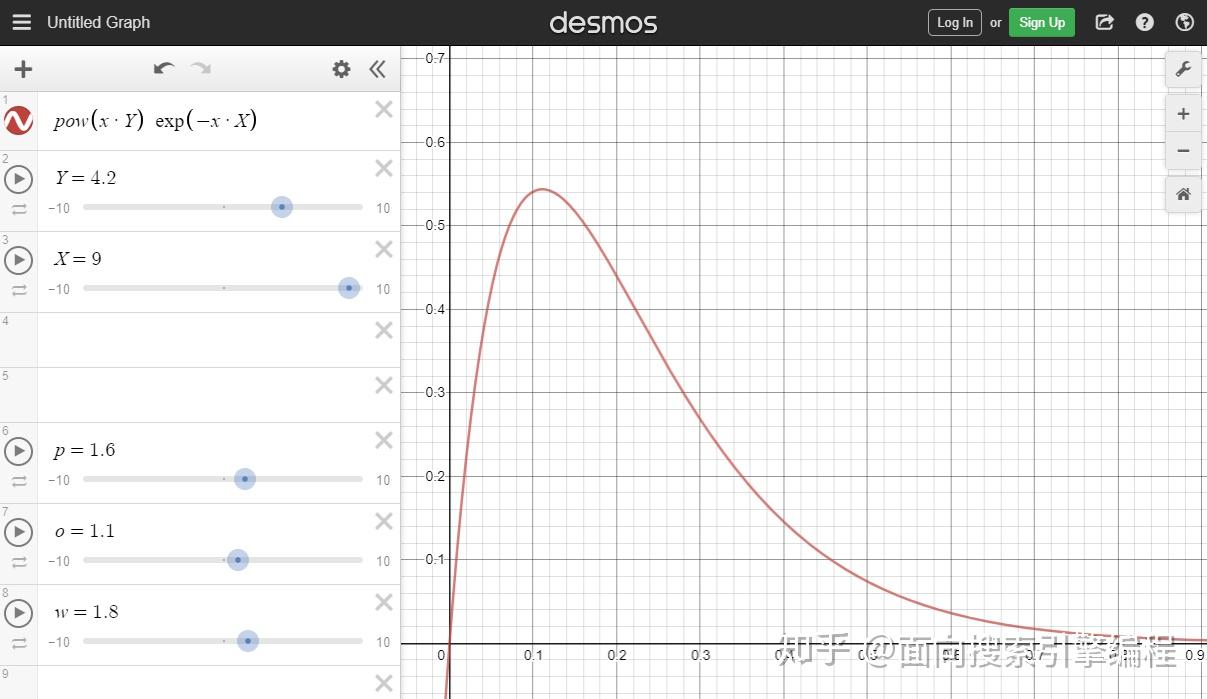The image size is (1207, 699).
Task: Delete the w = 1.8 expression row
Action: [x=384, y=602]
